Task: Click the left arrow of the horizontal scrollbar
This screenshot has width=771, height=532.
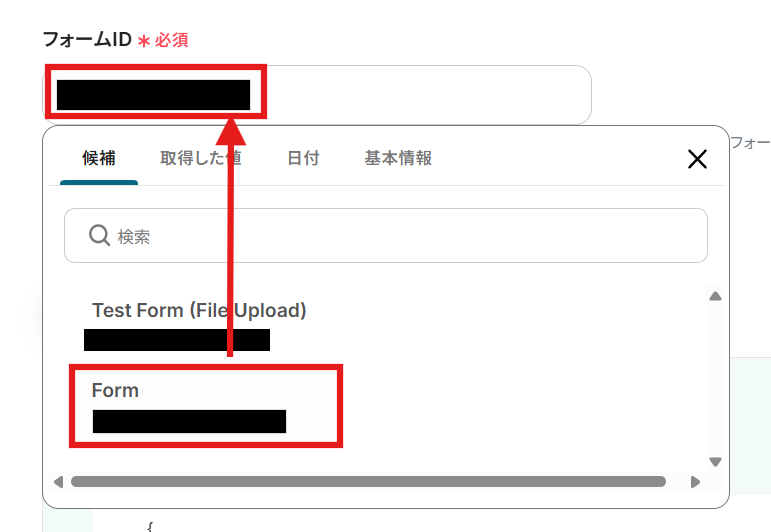Action: 59,482
